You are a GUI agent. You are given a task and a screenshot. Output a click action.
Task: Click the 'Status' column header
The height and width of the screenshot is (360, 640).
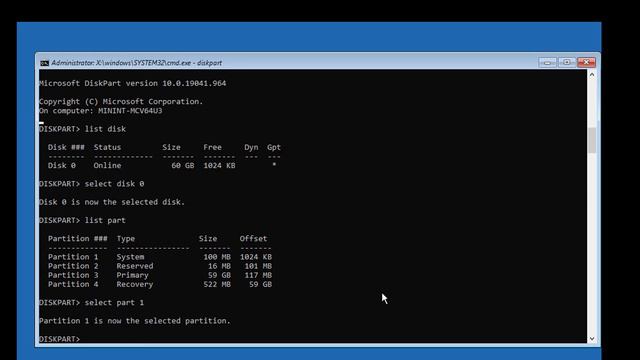pyautogui.click(x=107, y=147)
